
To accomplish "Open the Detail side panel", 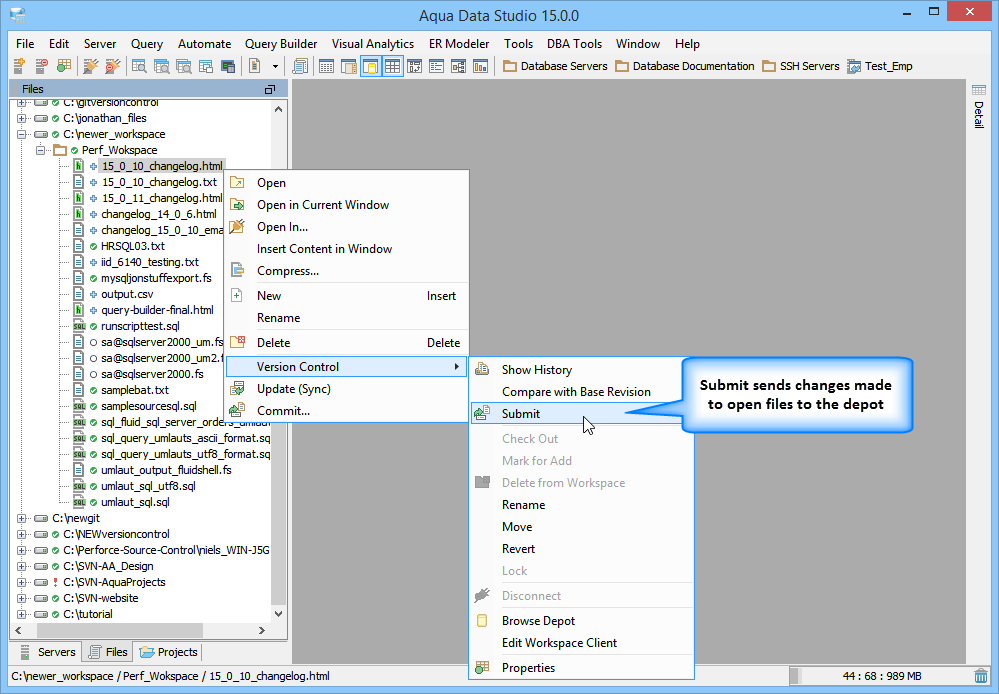I will coord(979,106).
